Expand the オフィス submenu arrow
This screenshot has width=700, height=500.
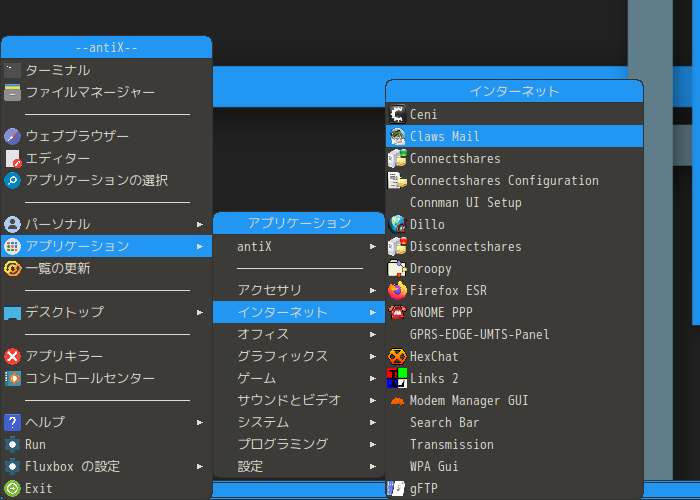tap(373, 334)
